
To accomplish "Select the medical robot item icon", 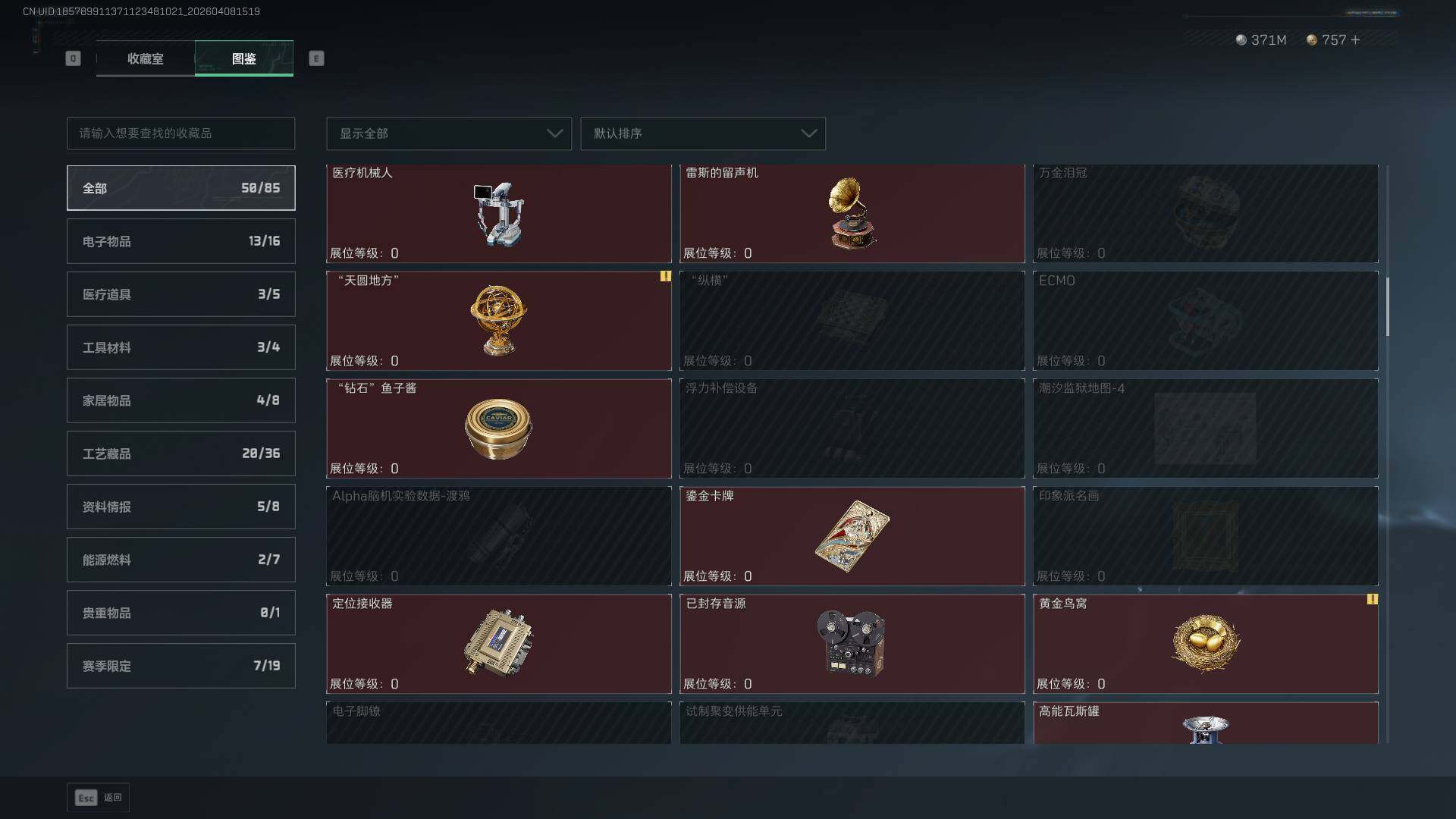I will (499, 215).
